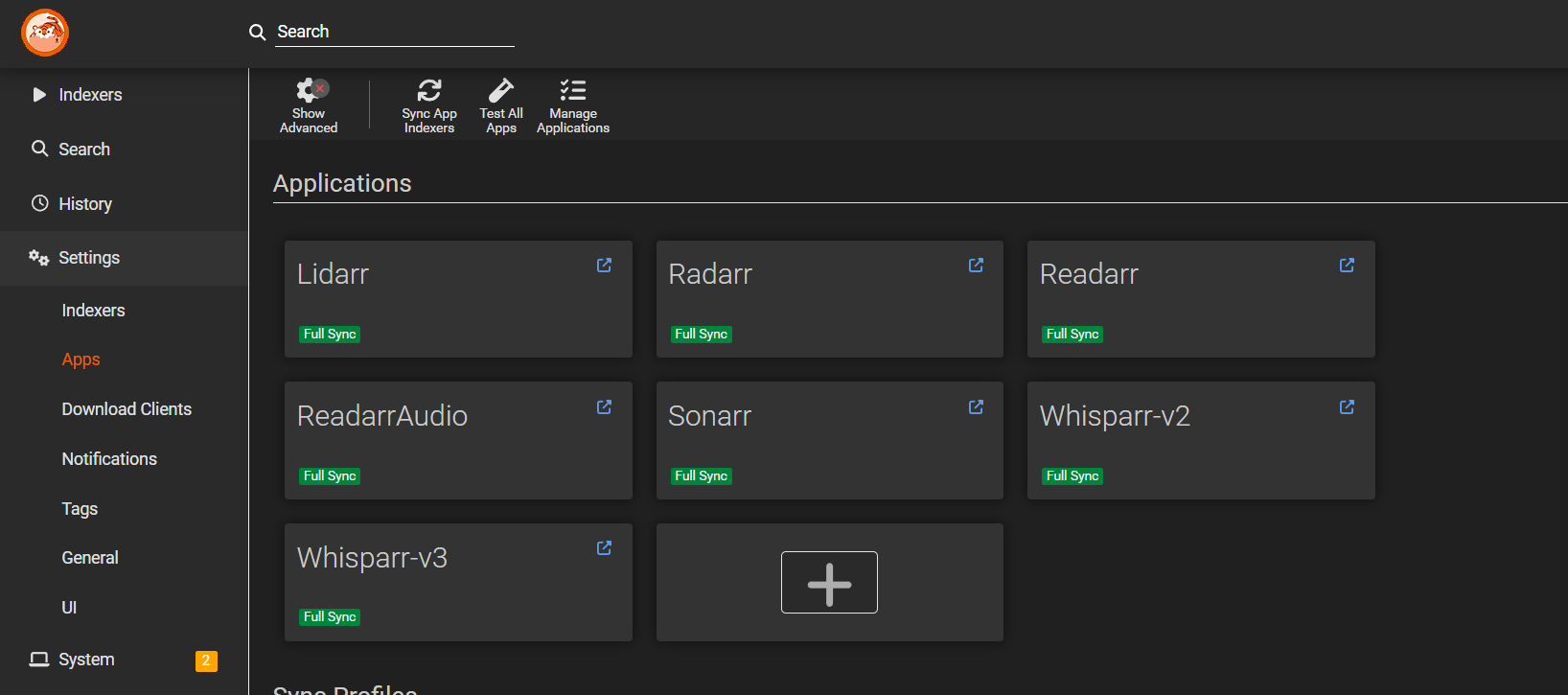
Task: Toggle Show Advanced settings
Action: click(309, 105)
